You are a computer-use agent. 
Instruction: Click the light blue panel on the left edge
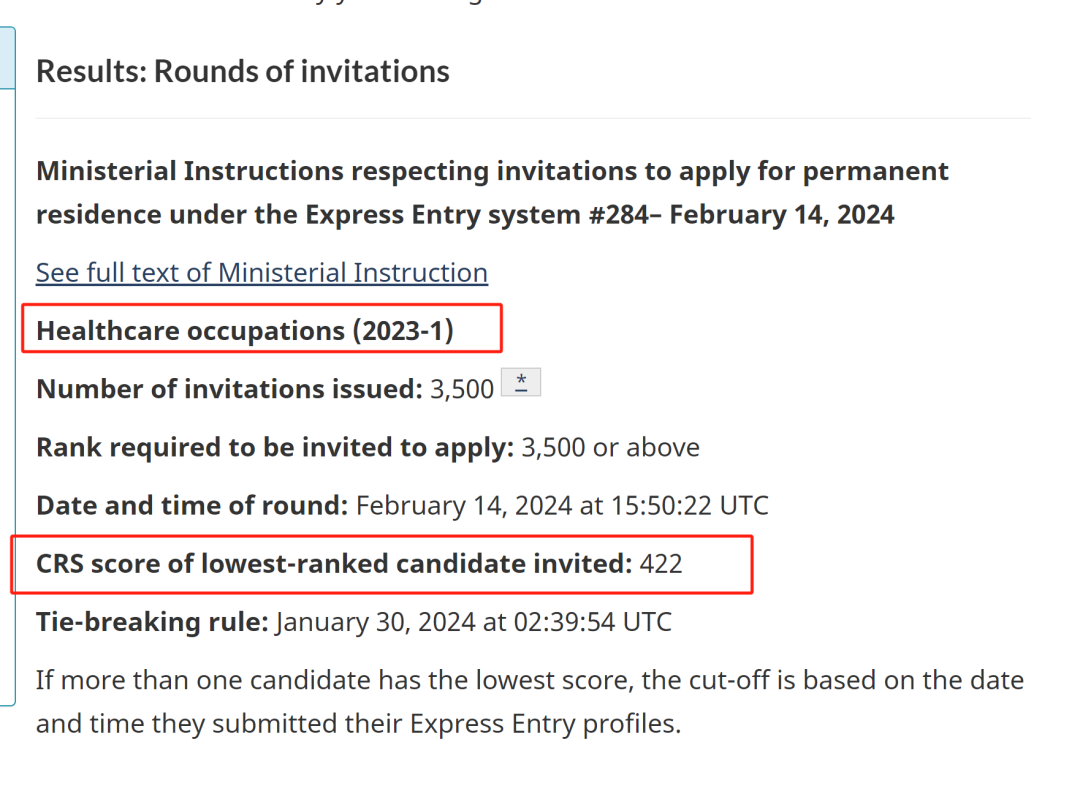coord(7,57)
